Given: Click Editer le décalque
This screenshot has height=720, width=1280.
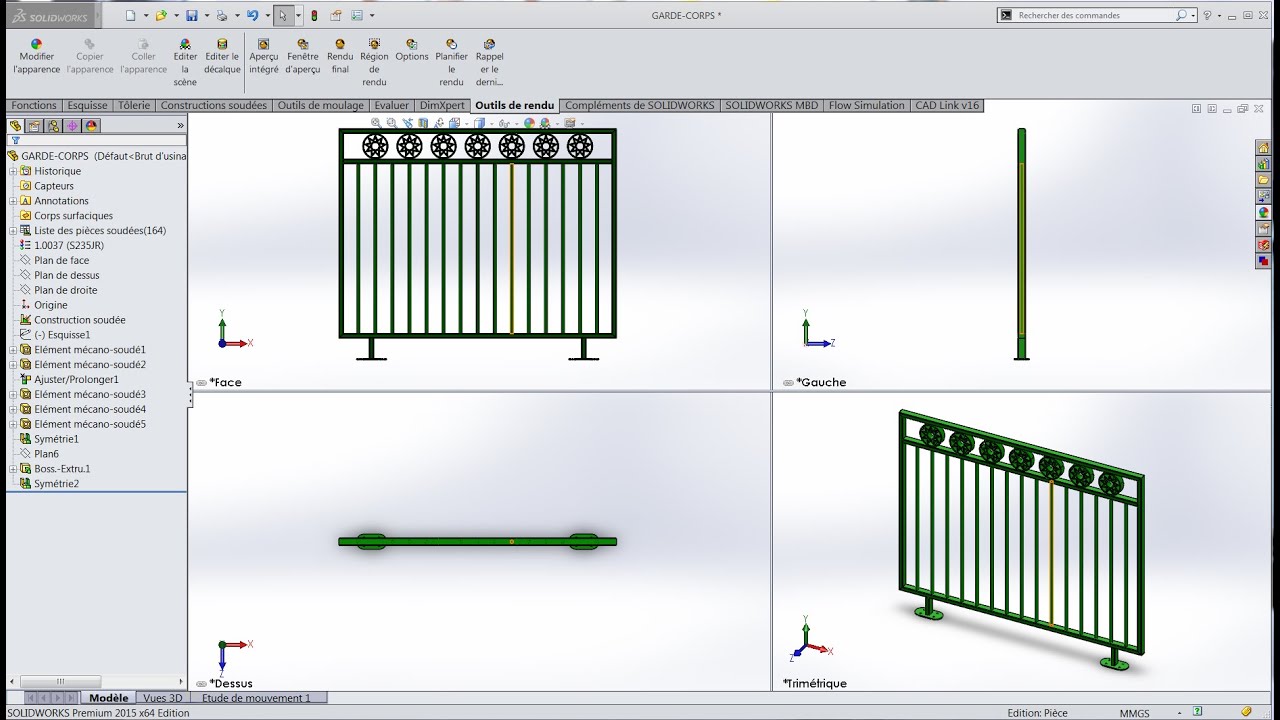Looking at the screenshot, I should point(222,57).
